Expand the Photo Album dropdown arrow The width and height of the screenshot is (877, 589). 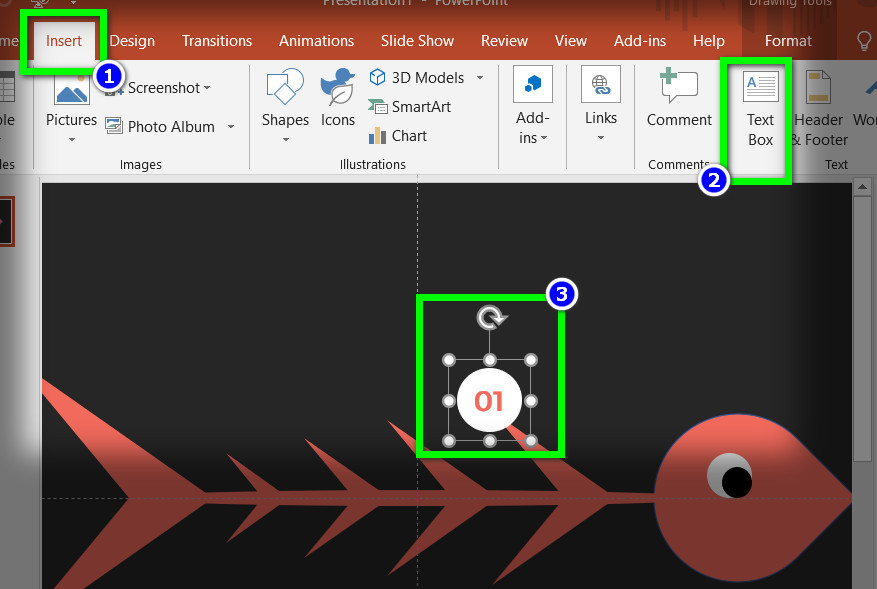[231, 127]
